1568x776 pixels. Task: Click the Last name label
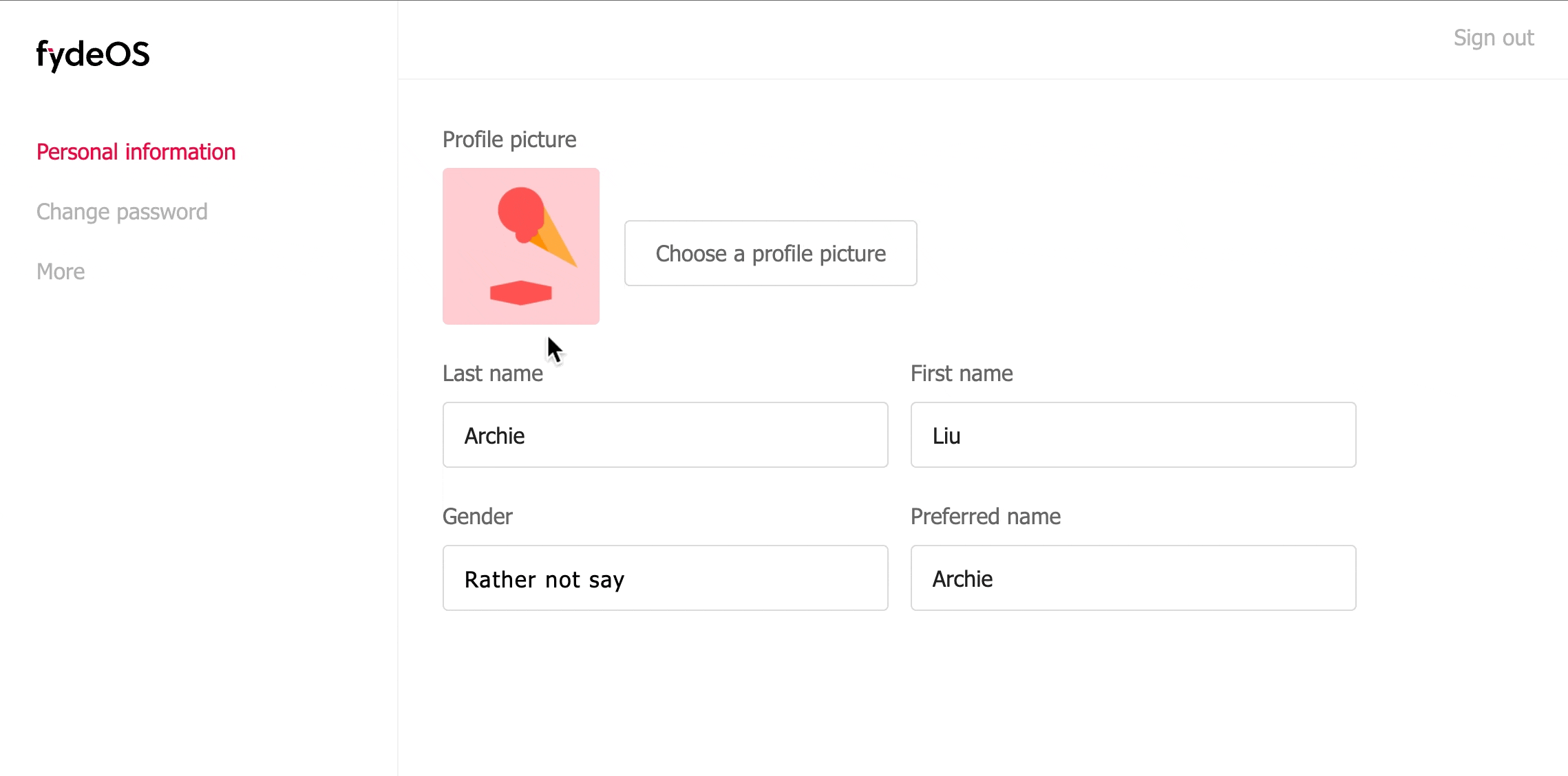[x=493, y=374]
